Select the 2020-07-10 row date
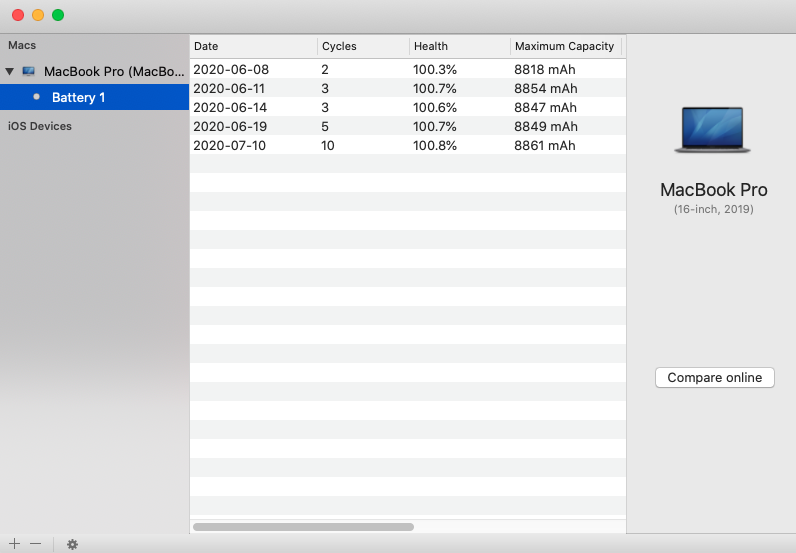The height and width of the screenshot is (553, 796). pos(229,146)
